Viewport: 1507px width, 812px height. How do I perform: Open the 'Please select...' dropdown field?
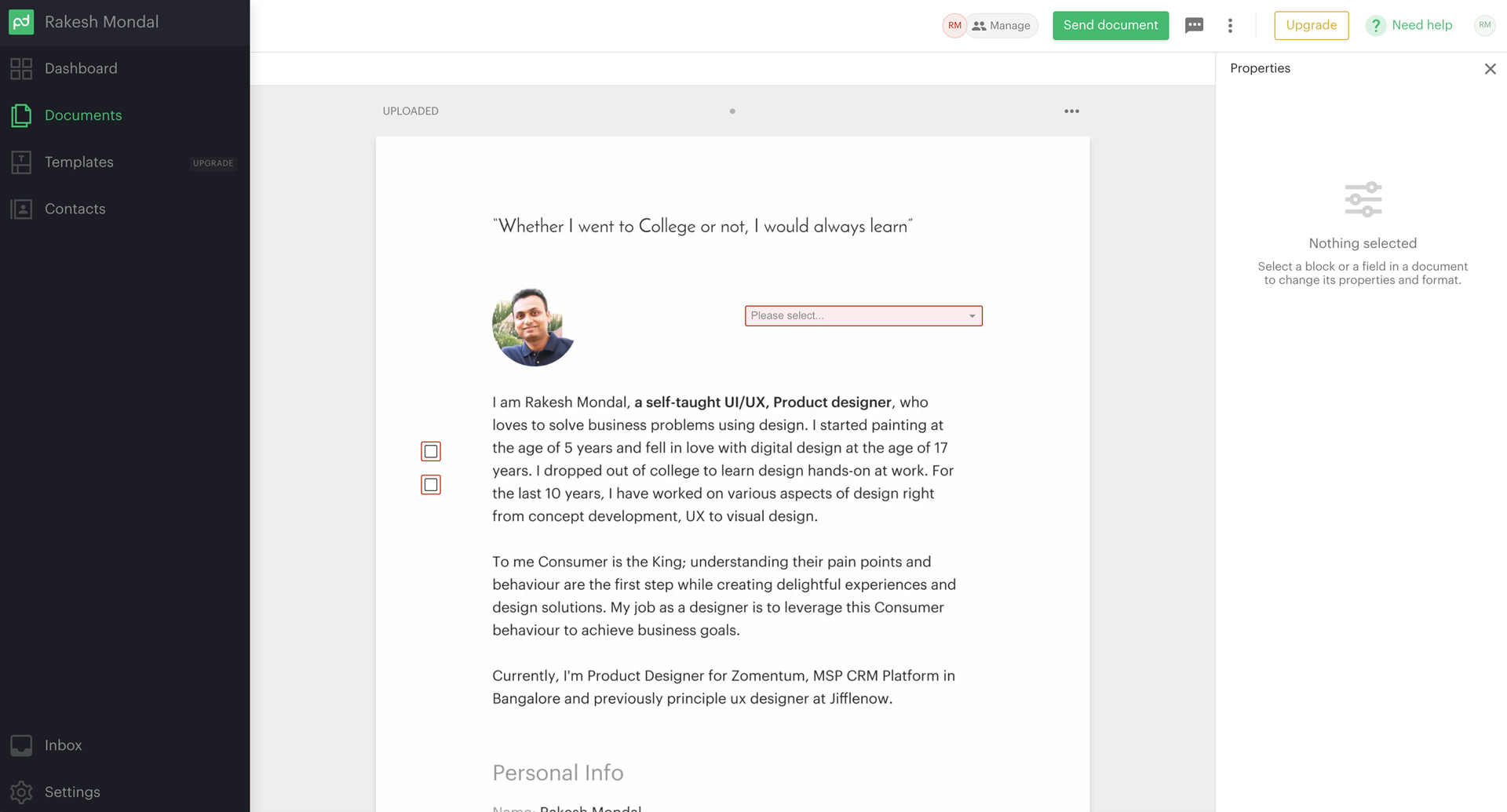pos(863,315)
